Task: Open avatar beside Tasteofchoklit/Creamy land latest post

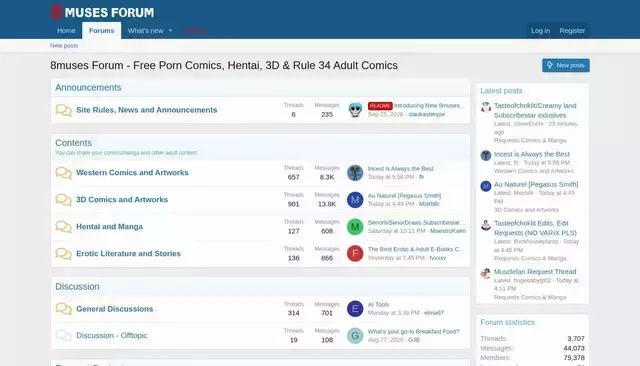Action: click(486, 107)
